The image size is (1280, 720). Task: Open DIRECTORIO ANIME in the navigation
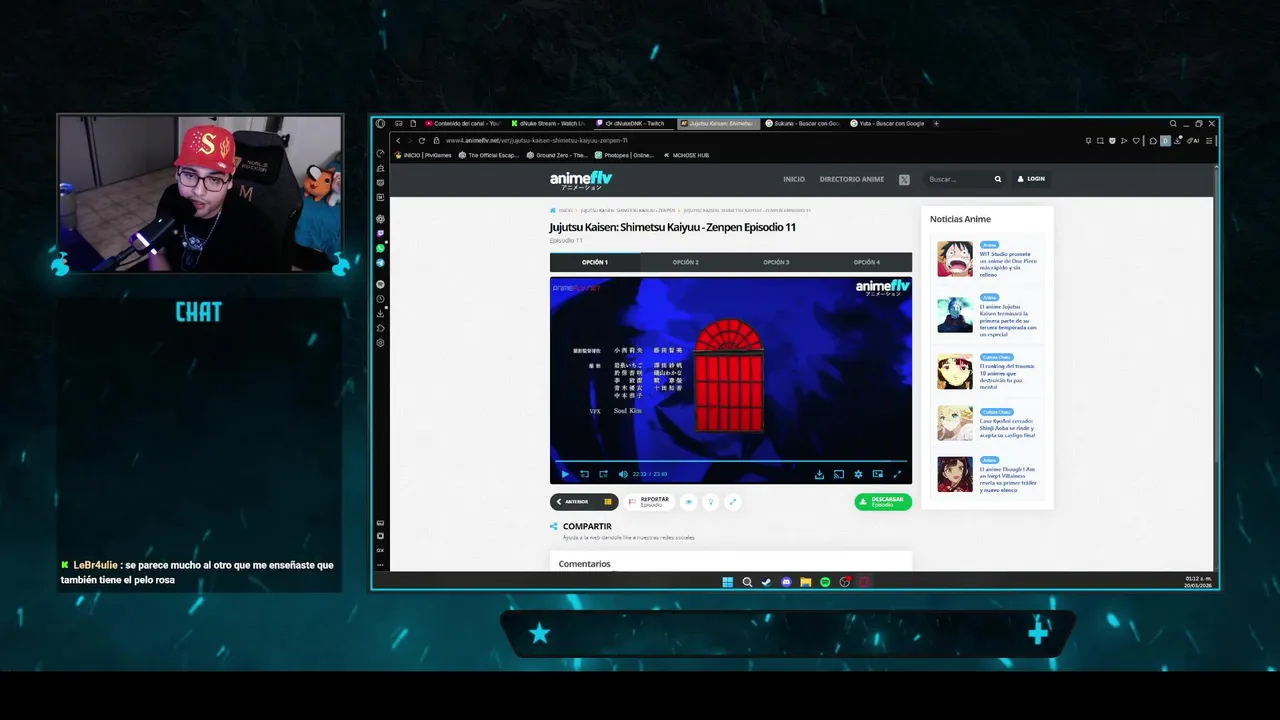(852, 179)
